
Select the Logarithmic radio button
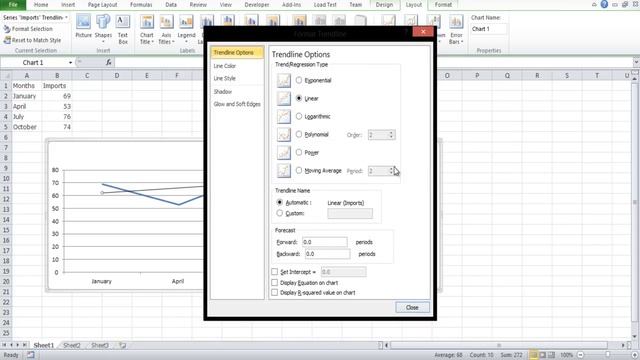pos(299,116)
